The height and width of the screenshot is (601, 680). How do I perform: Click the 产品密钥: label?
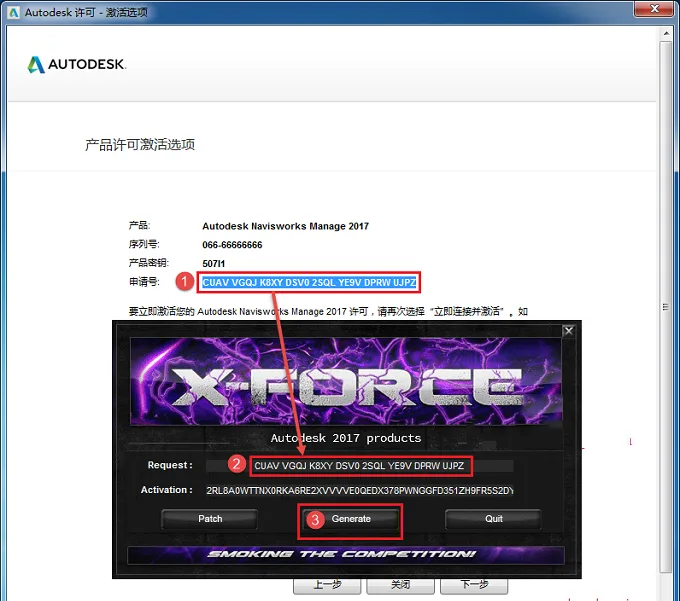pyautogui.click(x=148, y=263)
